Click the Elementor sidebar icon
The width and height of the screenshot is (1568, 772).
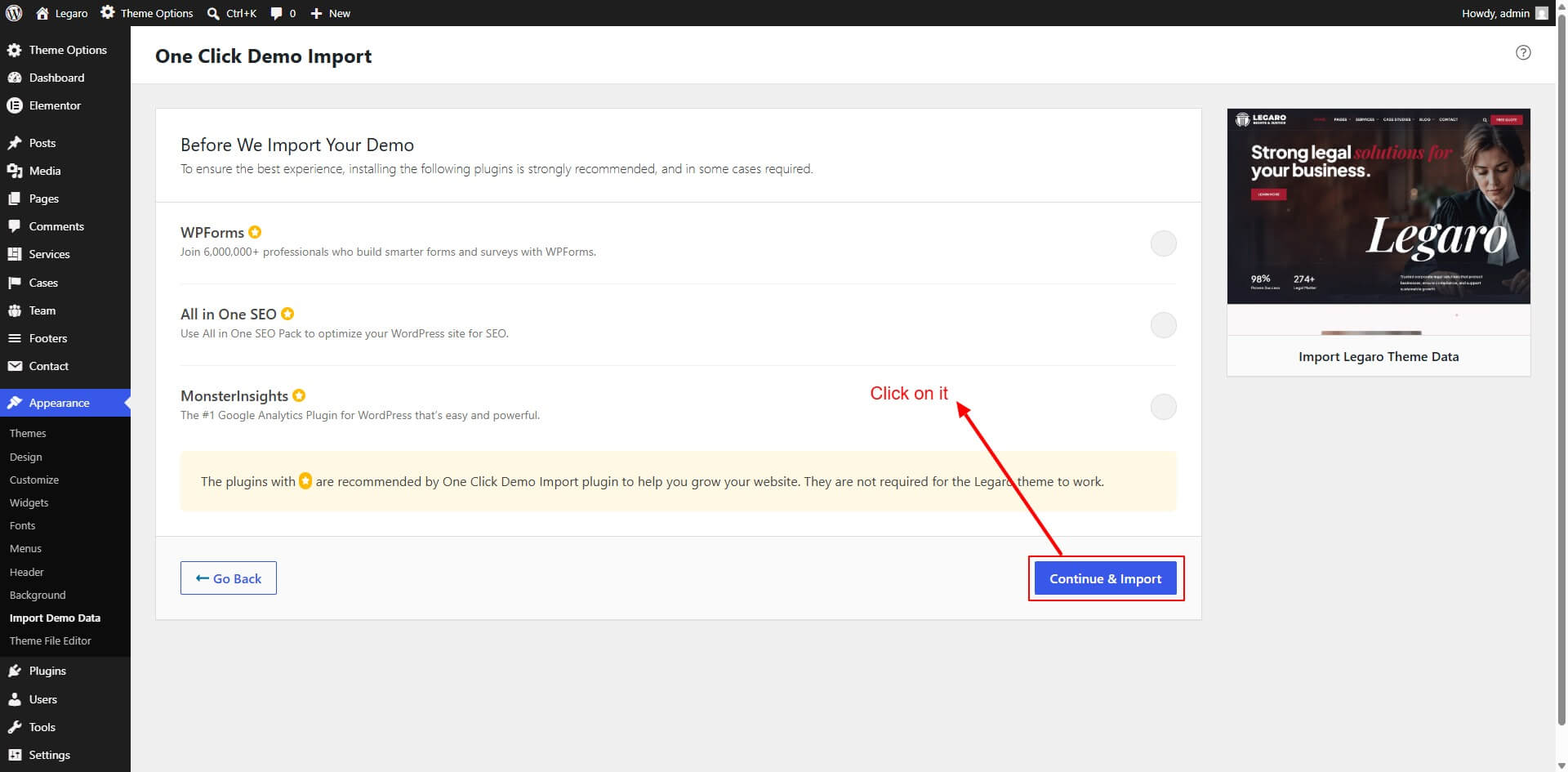click(x=14, y=105)
